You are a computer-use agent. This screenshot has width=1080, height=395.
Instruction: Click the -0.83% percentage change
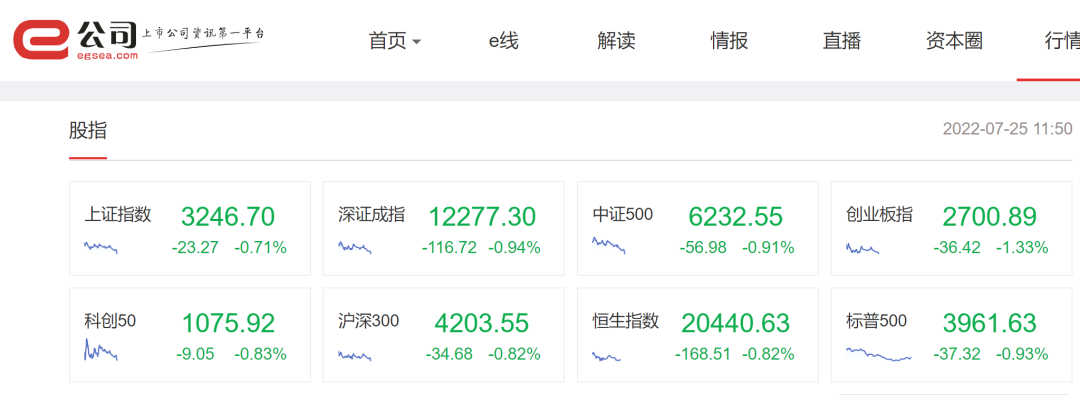click(260, 354)
